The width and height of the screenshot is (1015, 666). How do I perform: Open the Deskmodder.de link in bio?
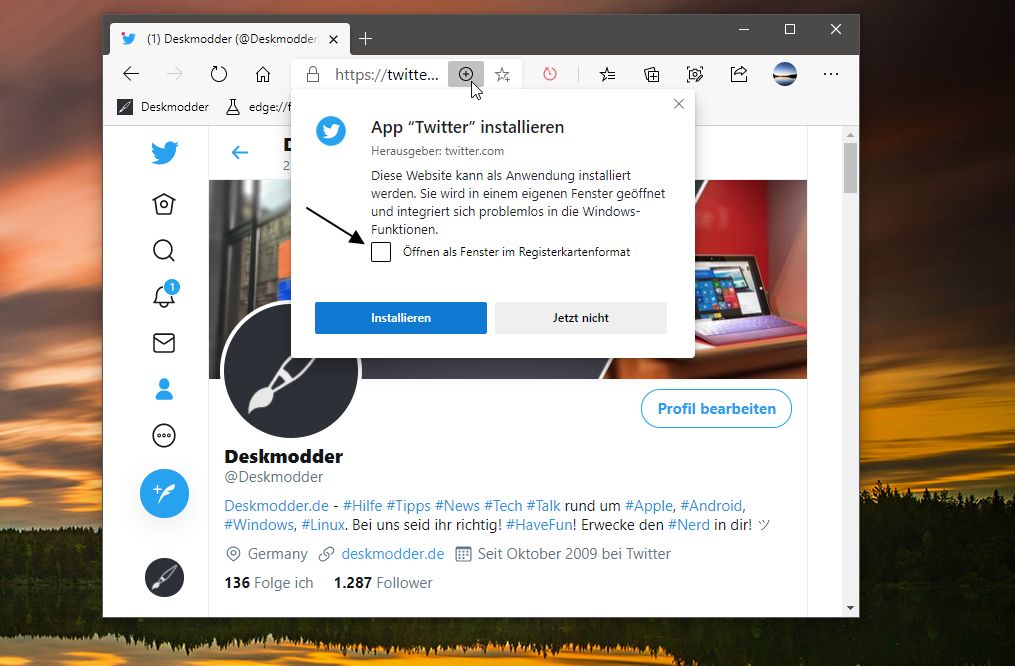click(276, 505)
